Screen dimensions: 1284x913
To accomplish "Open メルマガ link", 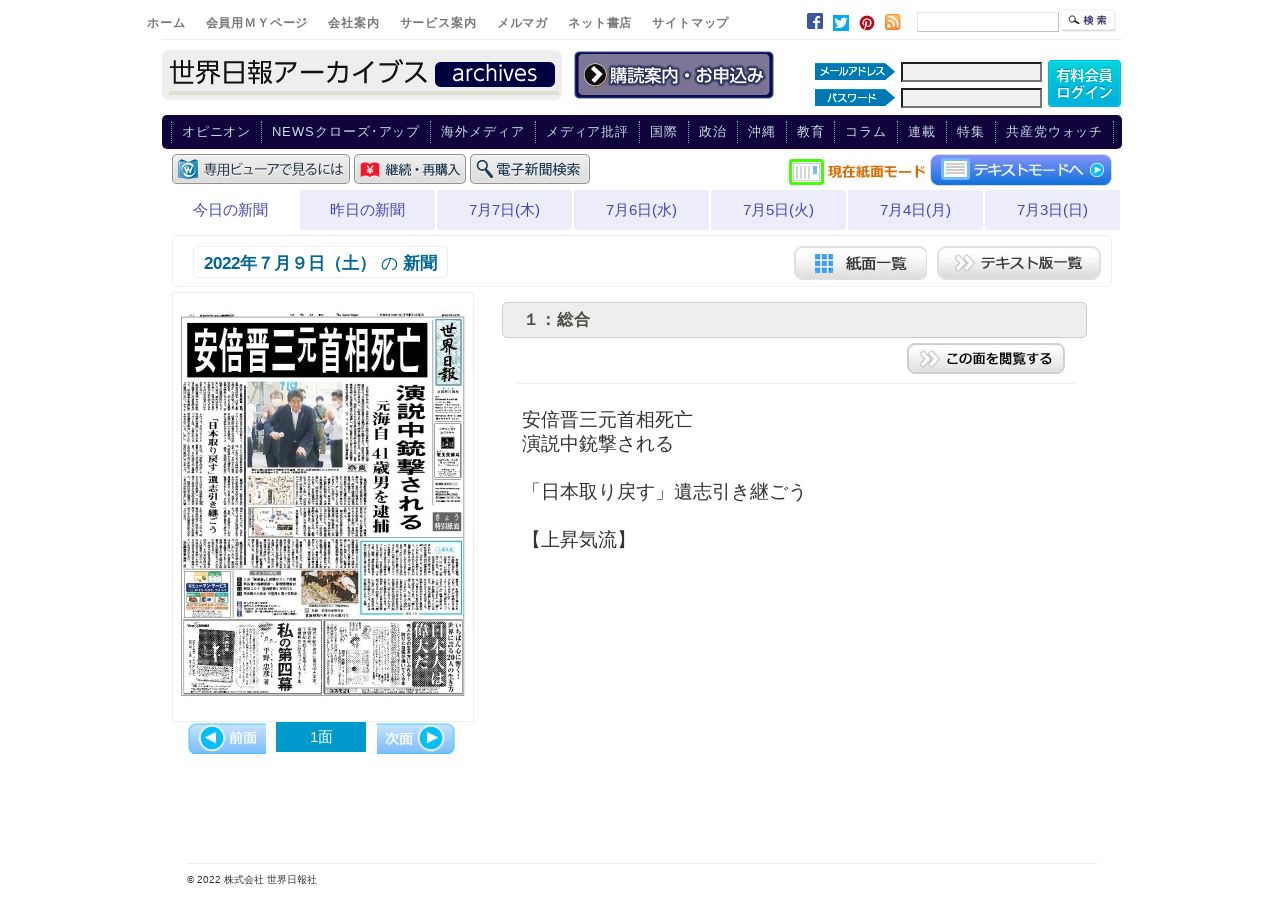I will pyautogui.click(x=522, y=23).
